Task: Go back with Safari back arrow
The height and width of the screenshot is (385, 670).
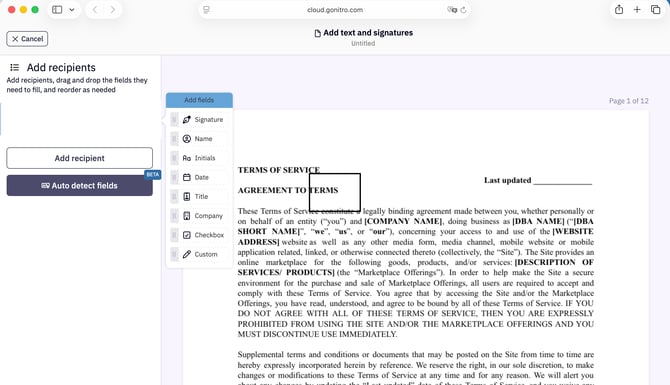Action: [95, 9]
